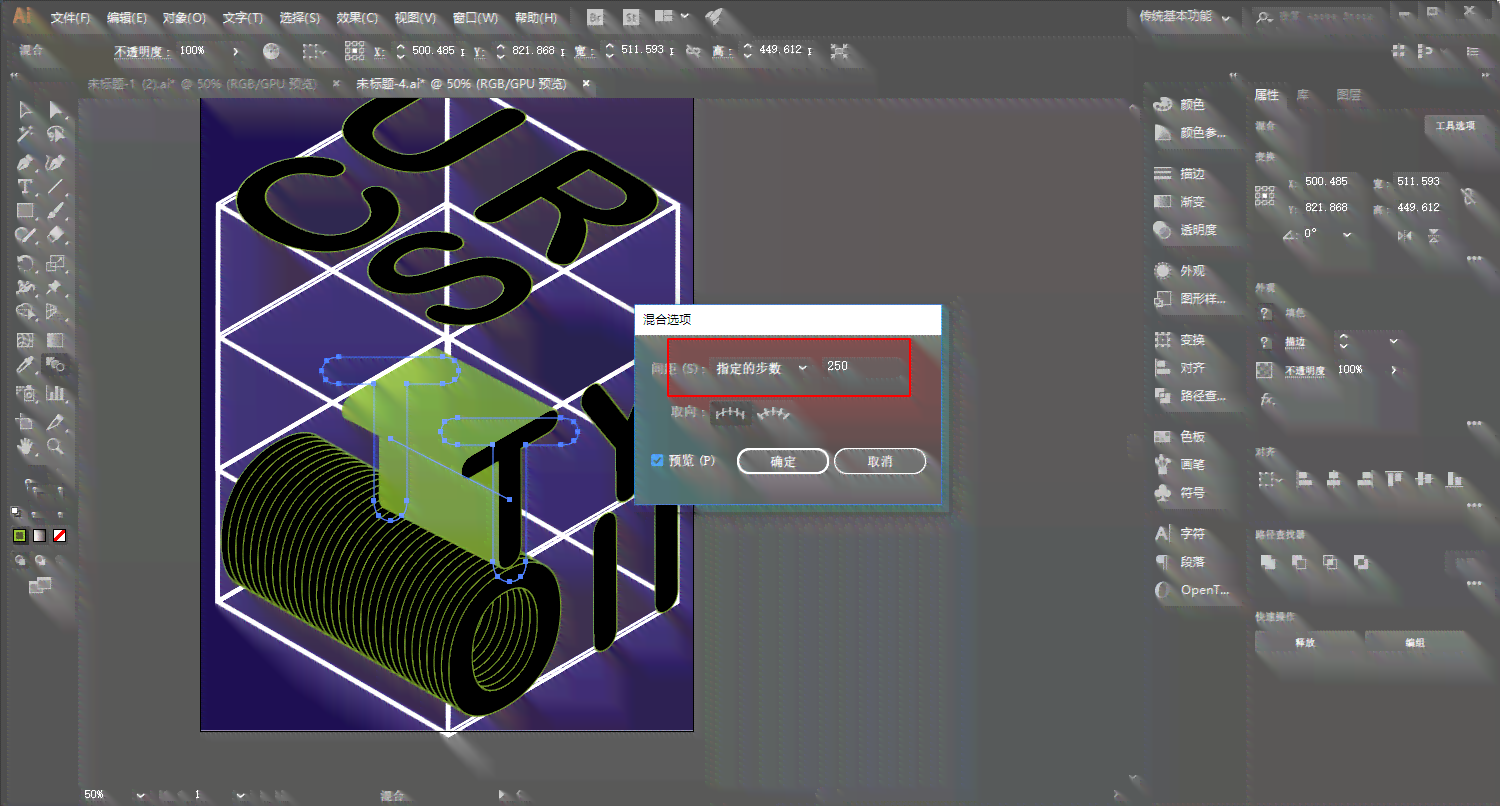
Task: Select the Line Segment tool
Action: [57, 187]
